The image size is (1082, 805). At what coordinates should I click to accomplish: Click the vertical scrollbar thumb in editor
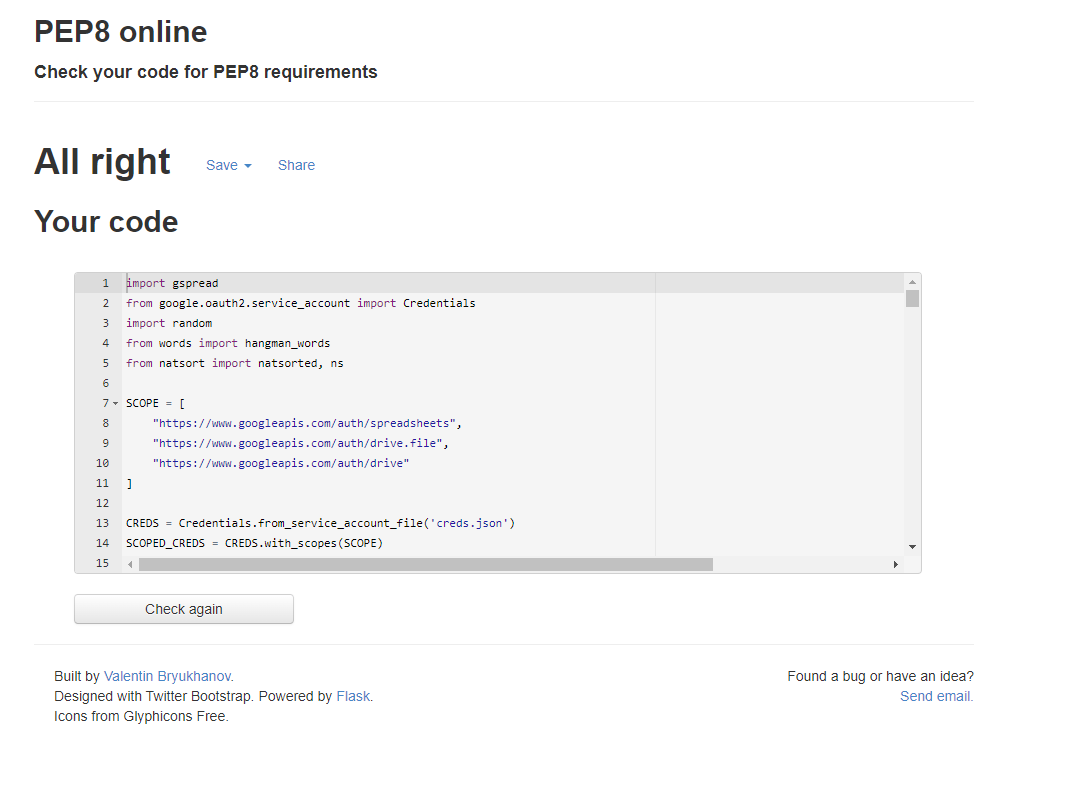[912, 299]
